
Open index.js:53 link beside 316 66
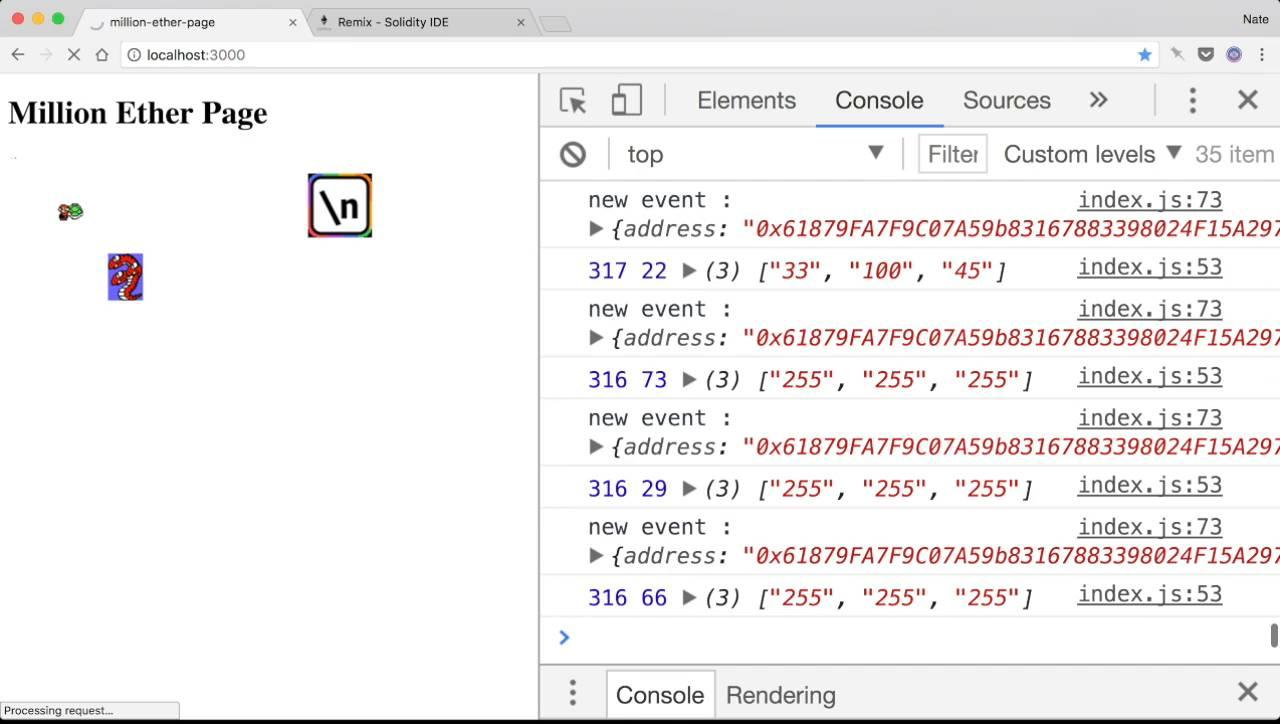(1150, 594)
